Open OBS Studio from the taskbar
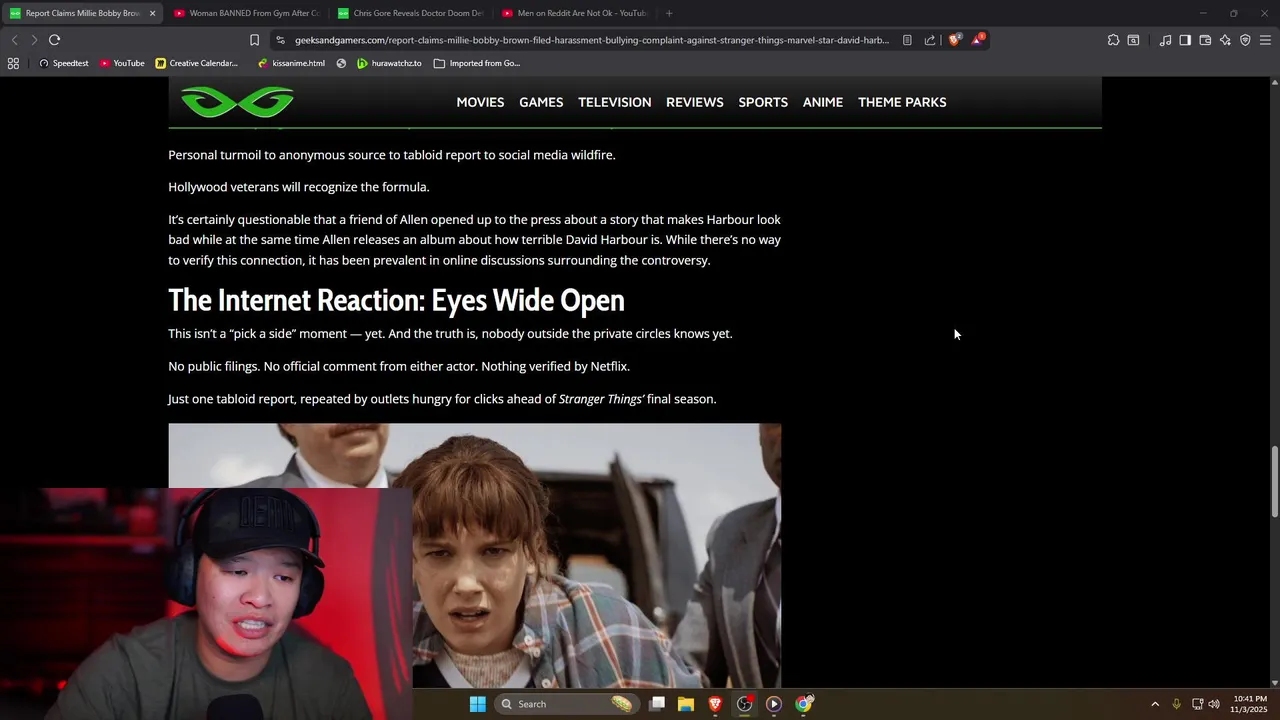The height and width of the screenshot is (720, 1280). pos(744,704)
